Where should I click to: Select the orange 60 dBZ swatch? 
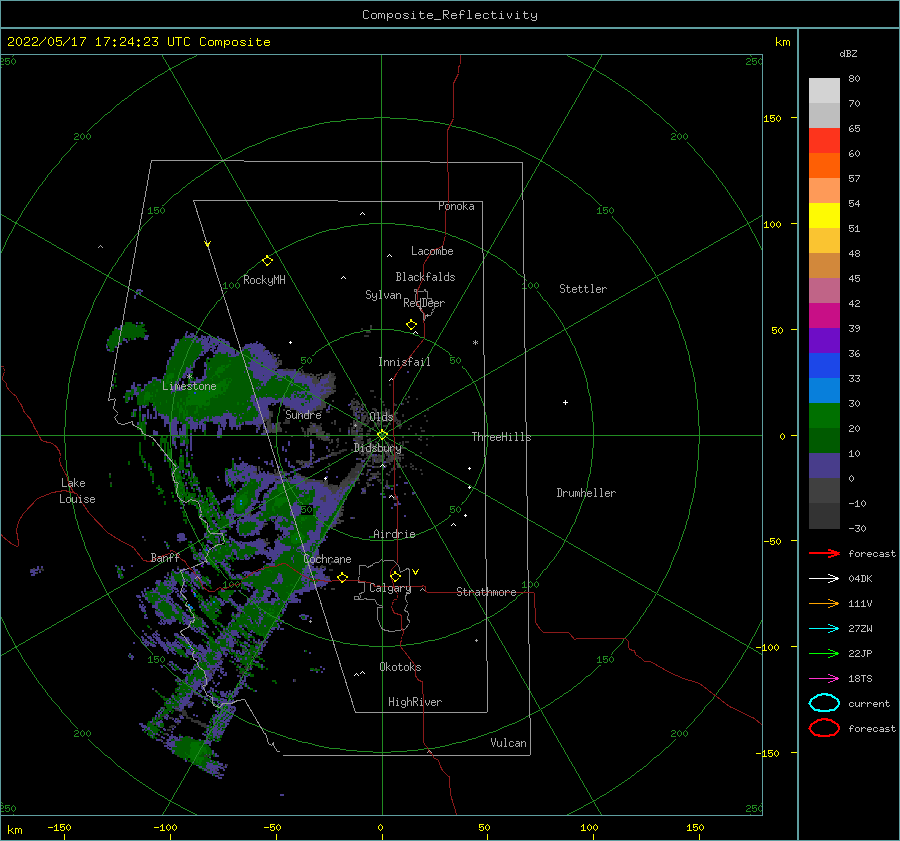point(824,166)
